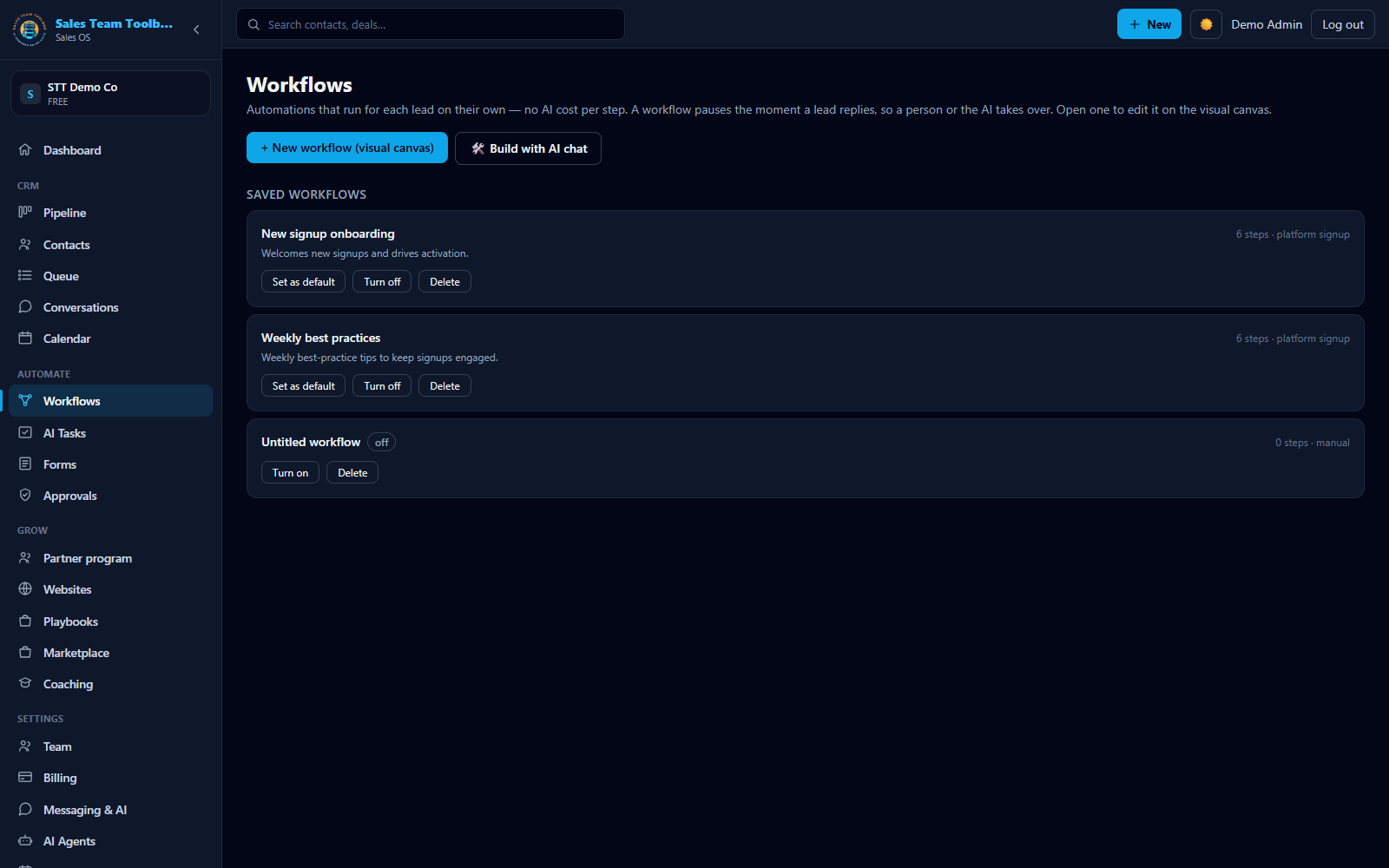Click the Pipeline board icon
The width and height of the screenshot is (1389, 868).
pyautogui.click(x=25, y=213)
